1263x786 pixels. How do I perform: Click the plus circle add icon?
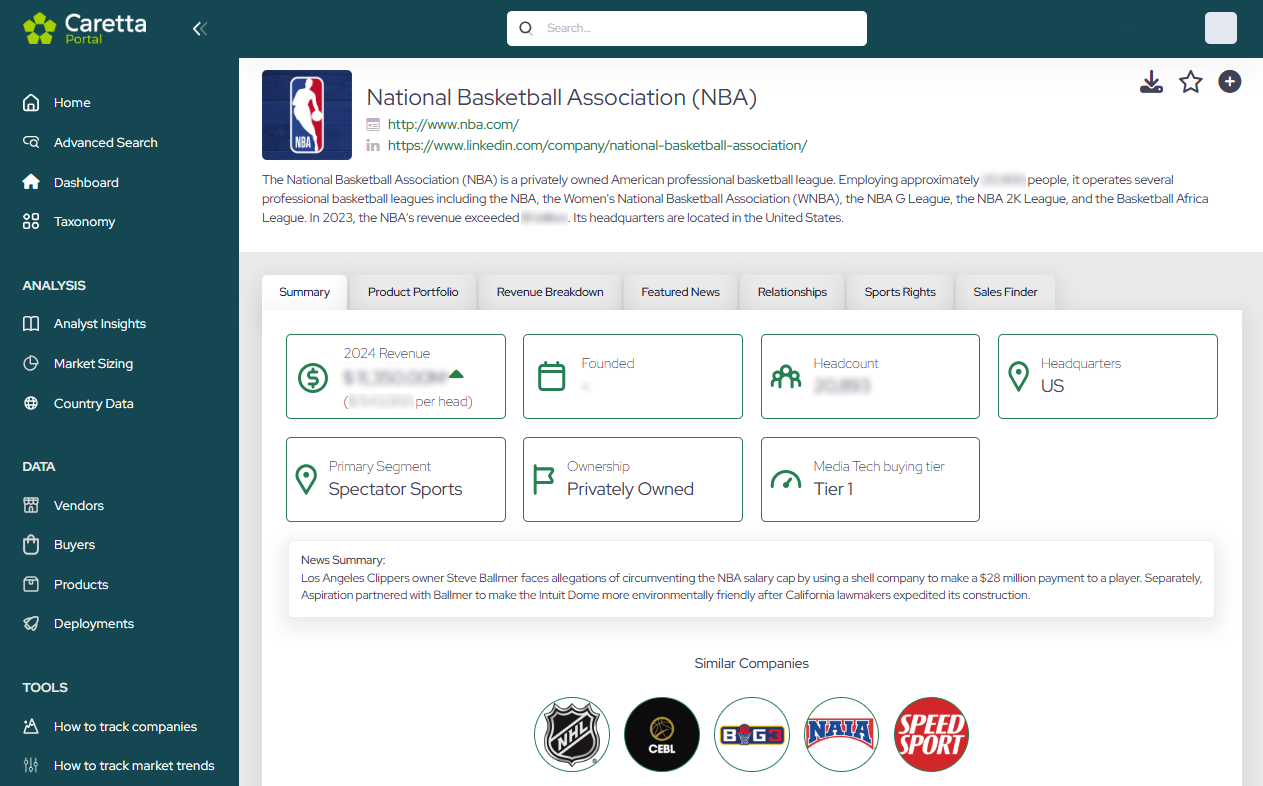tap(1230, 82)
